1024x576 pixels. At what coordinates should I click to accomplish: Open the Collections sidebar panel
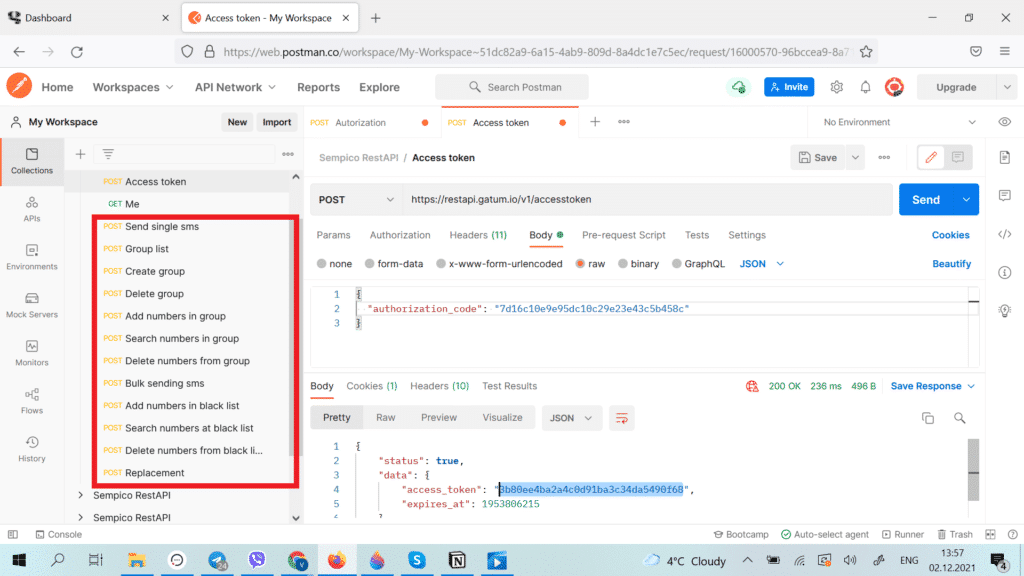pyautogui.click(x=31, y=161)
